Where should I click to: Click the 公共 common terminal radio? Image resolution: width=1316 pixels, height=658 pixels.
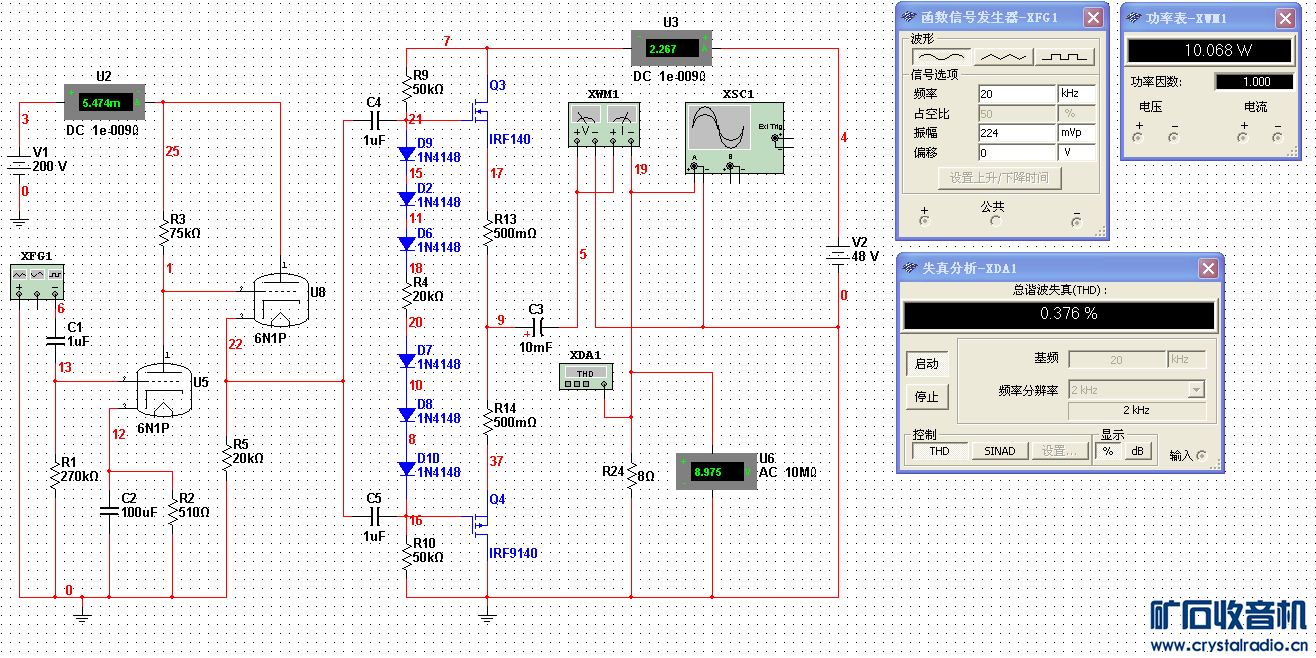[995, 221]
